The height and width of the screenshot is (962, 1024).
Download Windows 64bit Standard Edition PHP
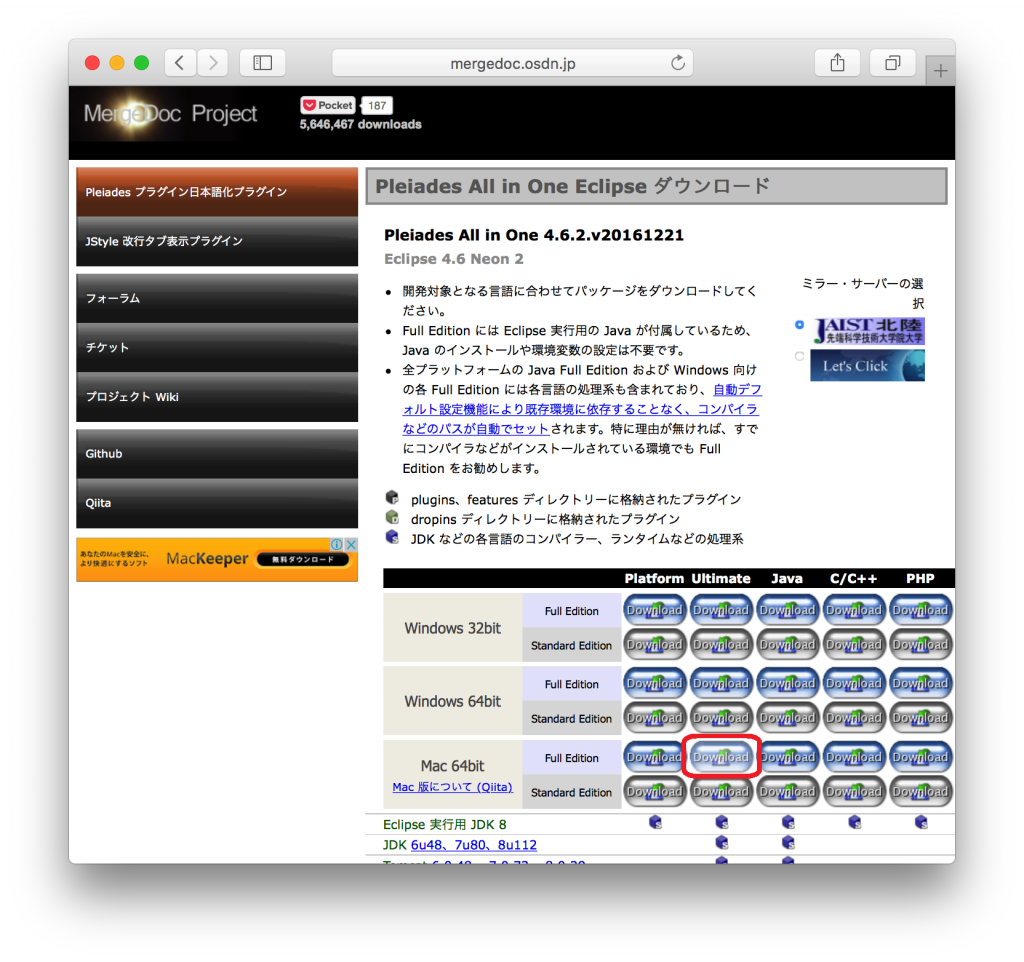click(921, 718)
